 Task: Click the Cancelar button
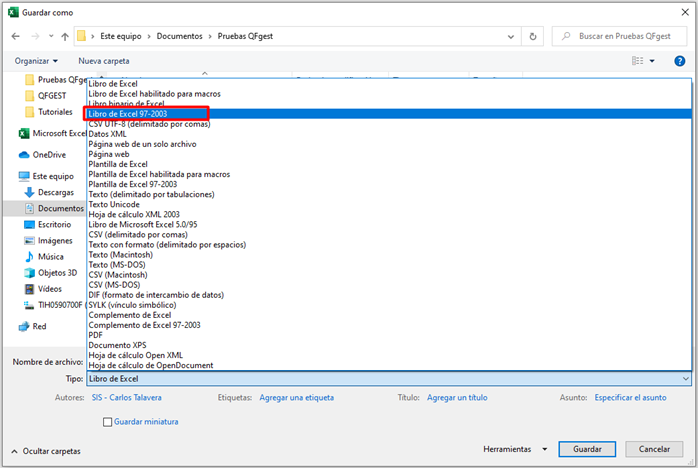(x=654, y=449)
